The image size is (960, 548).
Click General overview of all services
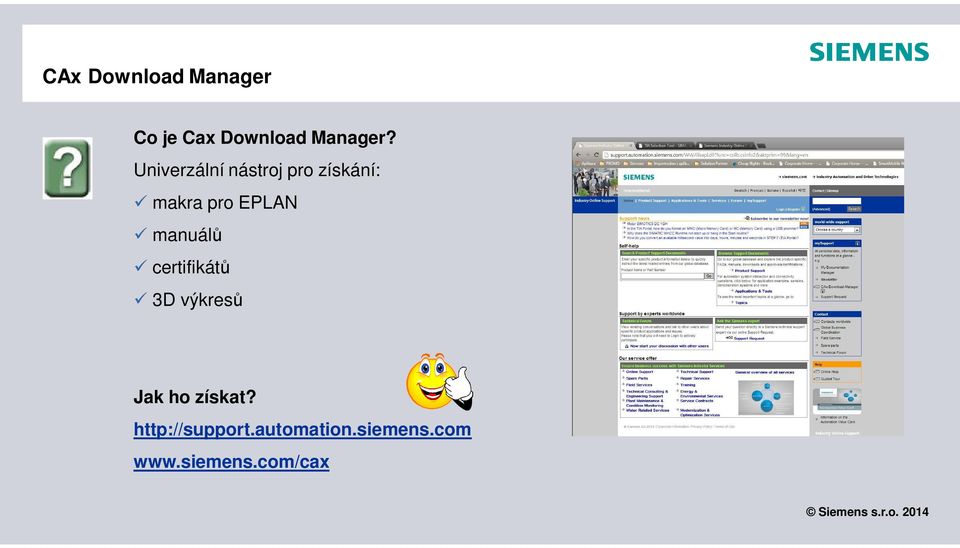click(x=765, y=372)
